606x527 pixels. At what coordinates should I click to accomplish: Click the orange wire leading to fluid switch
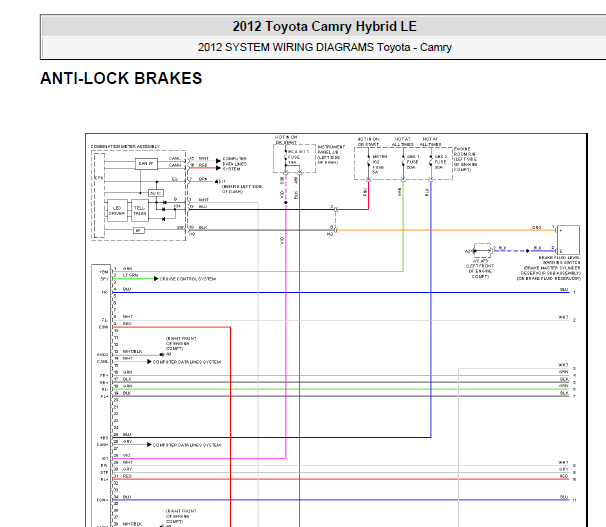[x=446, y=230]
